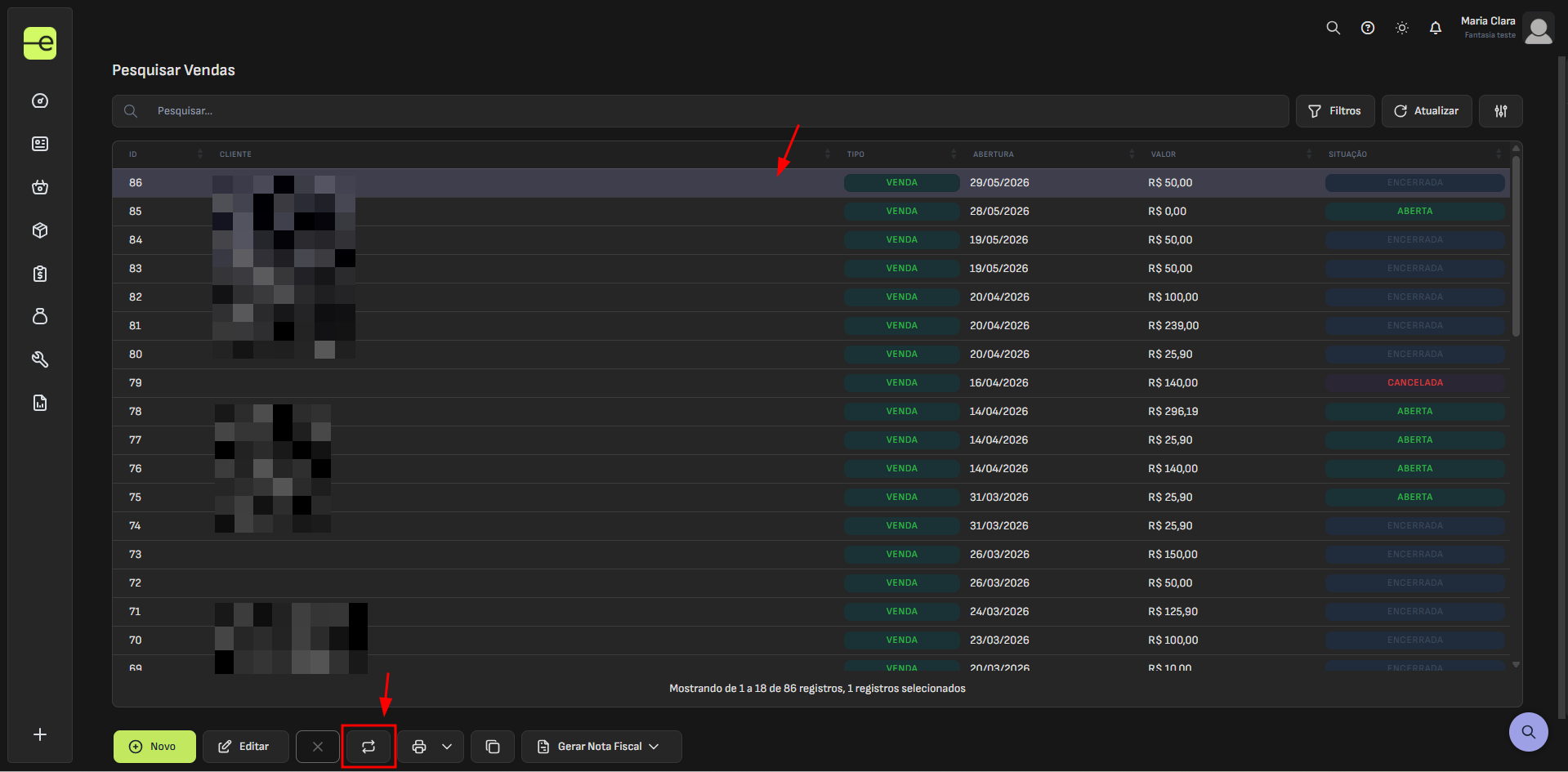Toggle the light/dark theme sun icon
This screenshot has width=1568, height=772.
coord(1402,28)
